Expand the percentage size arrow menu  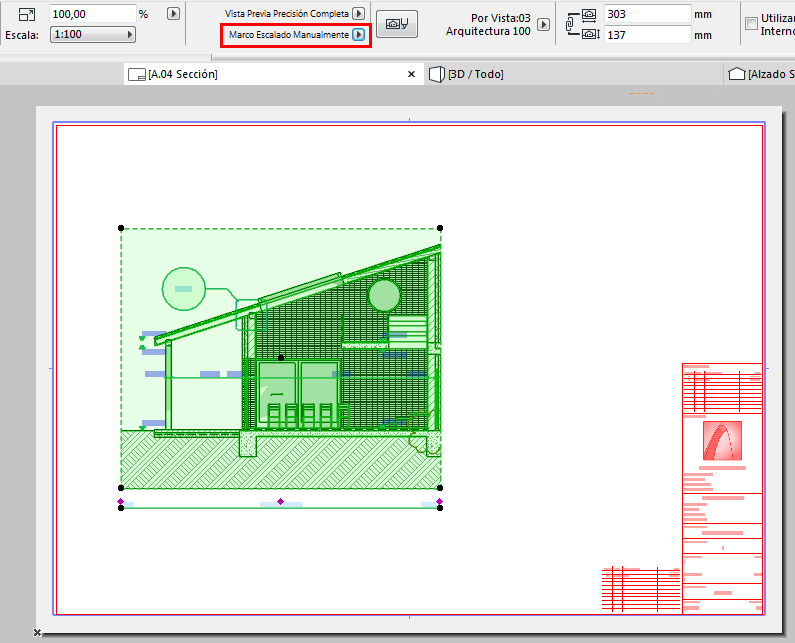pyautogui.click(x=173, y=14)
